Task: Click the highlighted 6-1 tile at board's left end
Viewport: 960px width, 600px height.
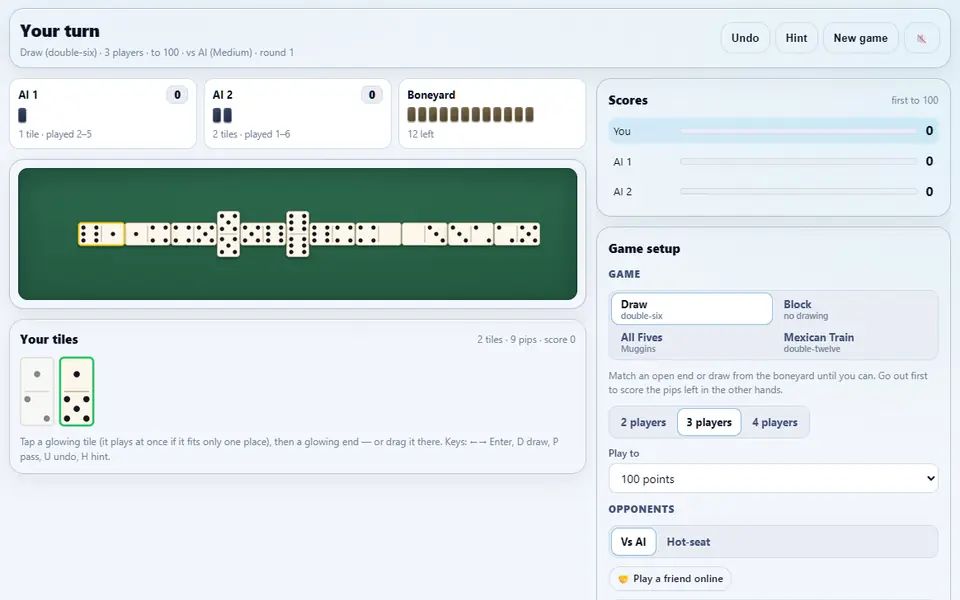Action: (101, 234)
